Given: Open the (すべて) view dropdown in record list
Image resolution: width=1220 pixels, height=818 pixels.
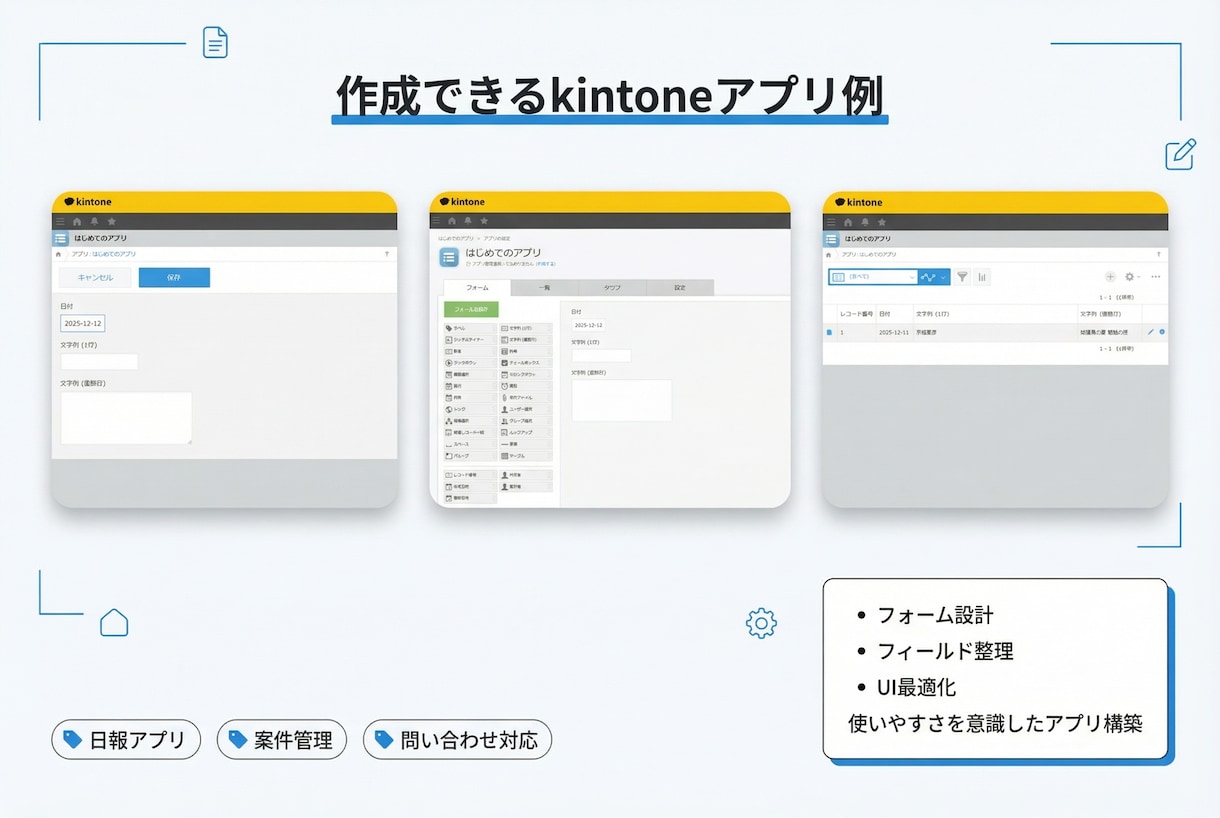Looking at the screenshot, I should 873,277.
